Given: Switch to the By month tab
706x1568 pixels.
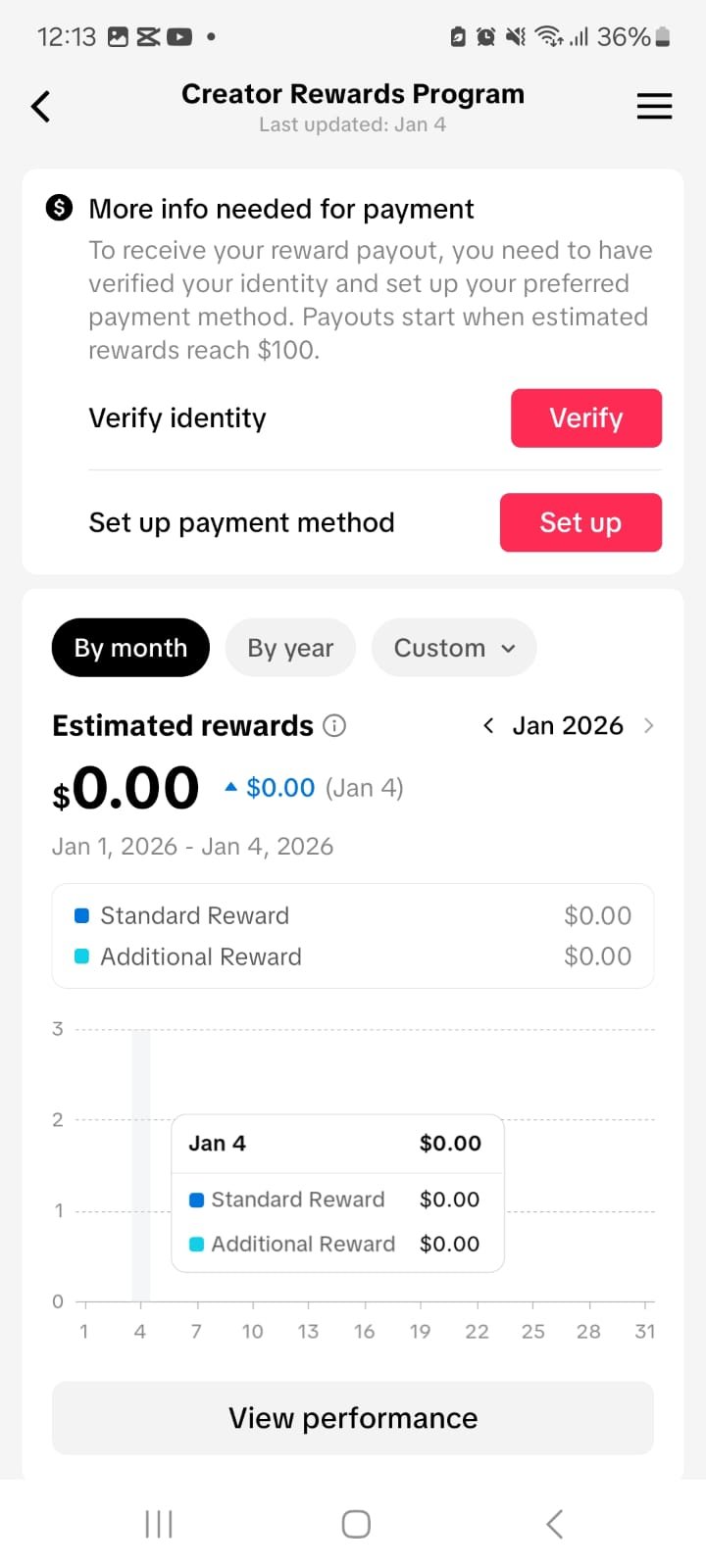Looking at the screenshot, I should (x=130, y=648).
